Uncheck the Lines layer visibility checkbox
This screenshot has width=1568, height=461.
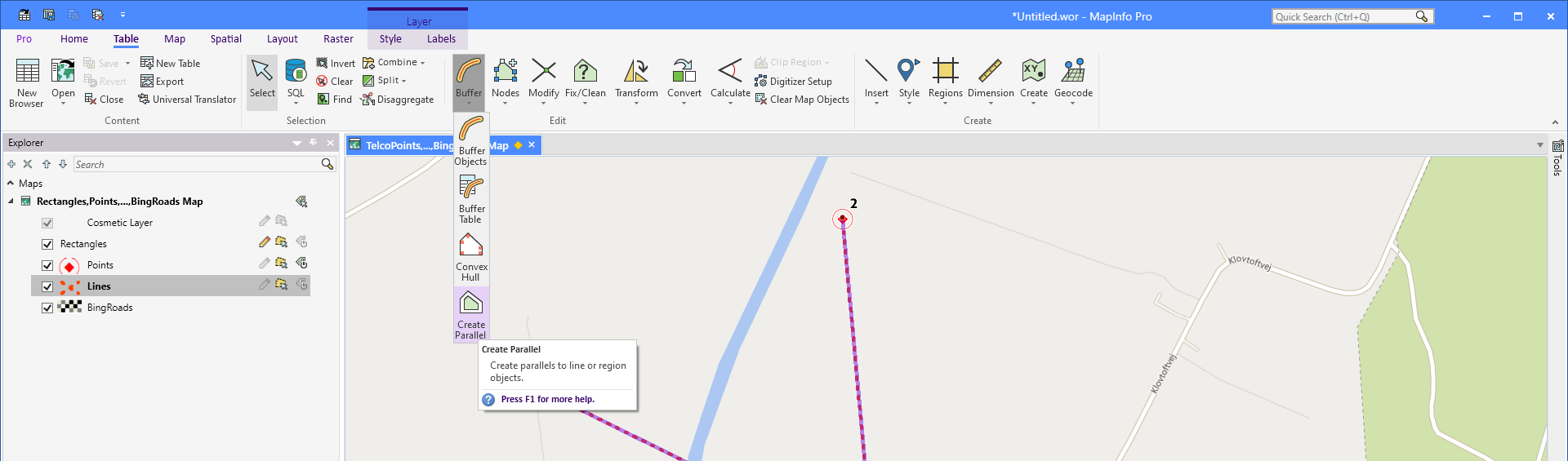tap(47, 286)
